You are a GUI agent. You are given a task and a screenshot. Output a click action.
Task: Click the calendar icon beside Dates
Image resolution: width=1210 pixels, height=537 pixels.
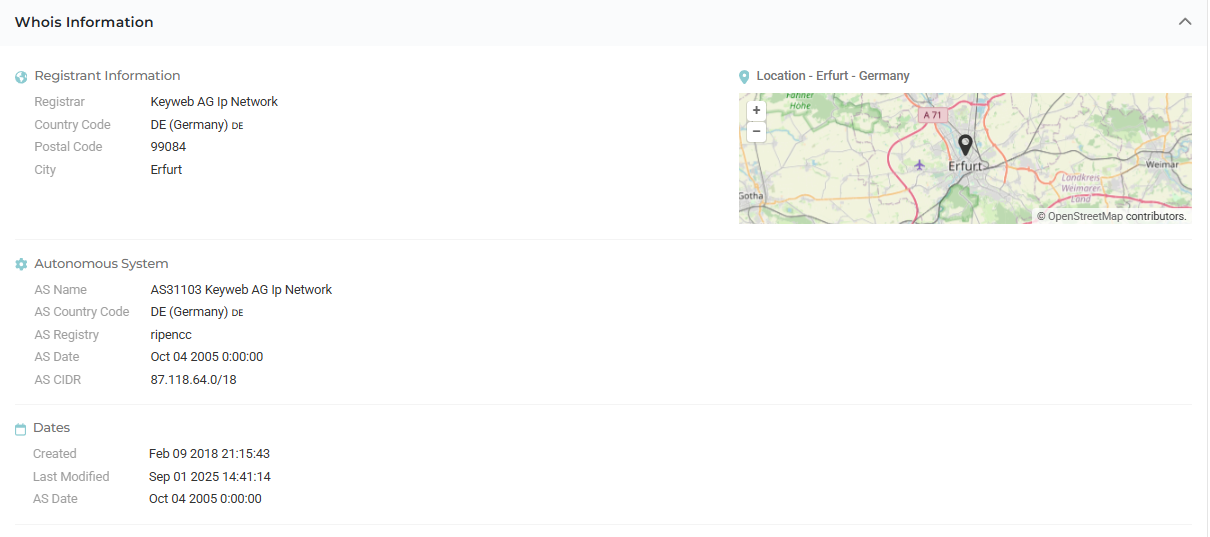(21, 429)
